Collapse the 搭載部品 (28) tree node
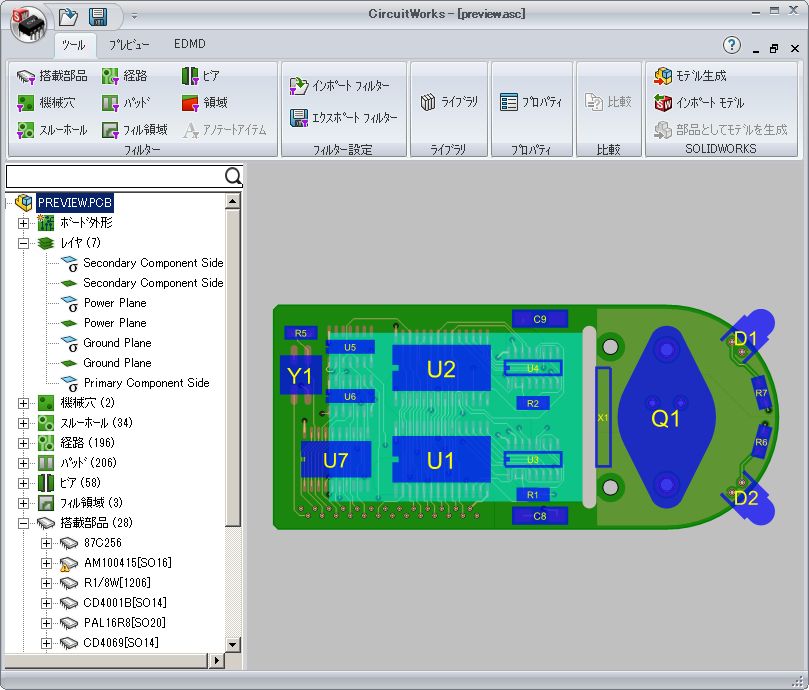 click(23, 523)
